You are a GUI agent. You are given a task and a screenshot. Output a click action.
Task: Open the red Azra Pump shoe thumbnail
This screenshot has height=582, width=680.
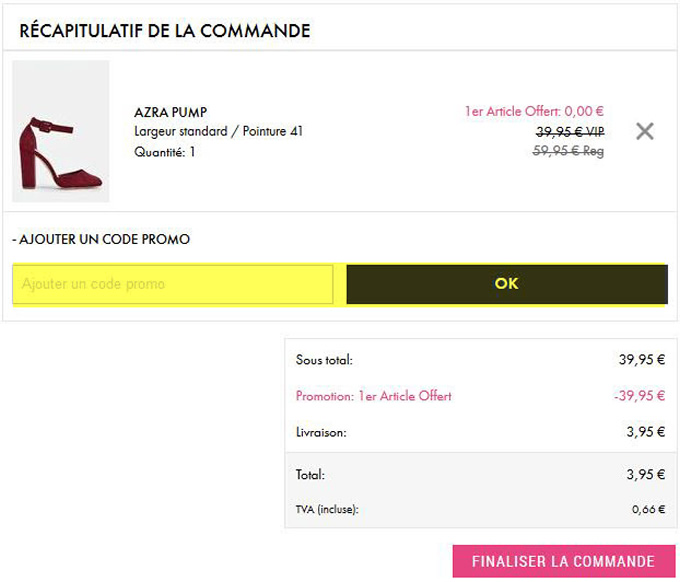pyautogui.click(x=61, y=131)
